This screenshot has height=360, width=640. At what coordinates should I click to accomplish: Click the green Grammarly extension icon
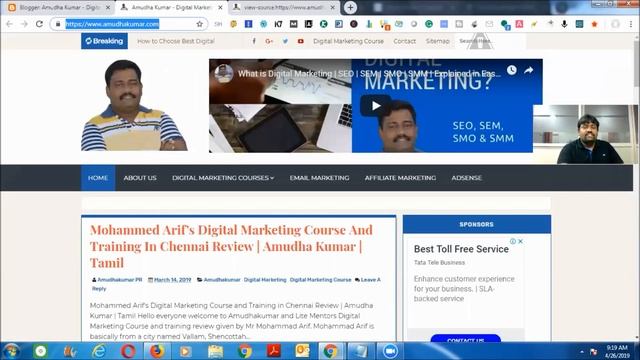pyautogui.click(x=429, y=24)
